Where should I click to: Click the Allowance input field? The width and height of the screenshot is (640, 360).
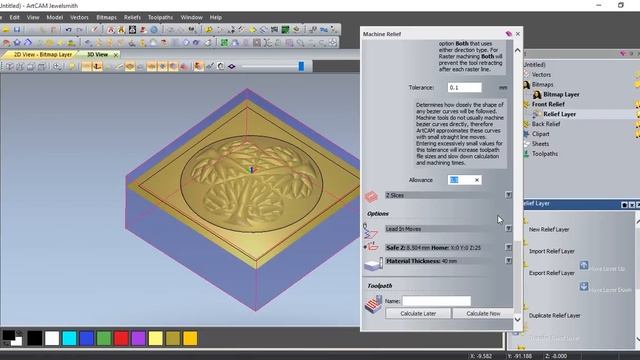pyautogui.click(x=464, y=180)
